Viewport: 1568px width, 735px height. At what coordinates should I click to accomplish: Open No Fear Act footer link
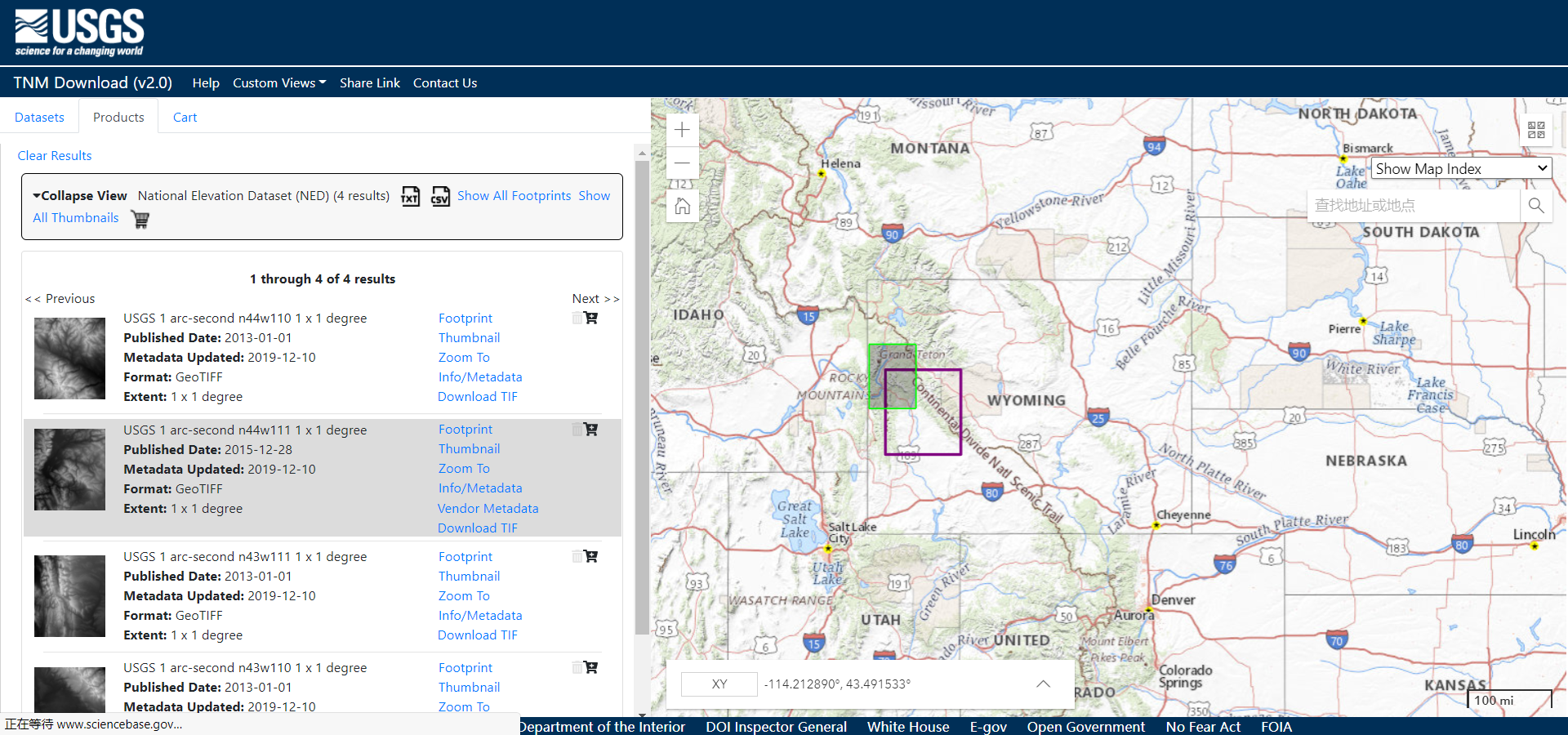click(x=1203, y=726)
